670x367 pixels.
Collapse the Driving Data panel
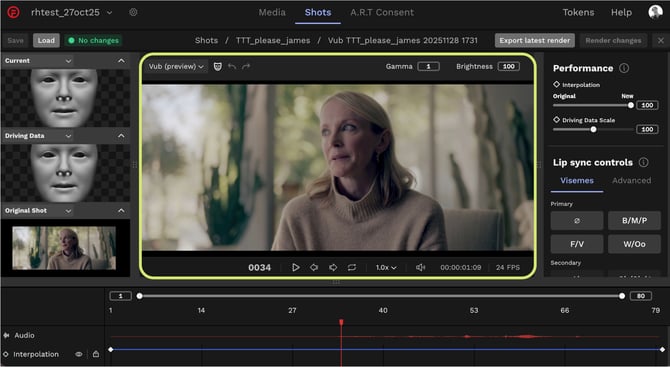point(121,136)
